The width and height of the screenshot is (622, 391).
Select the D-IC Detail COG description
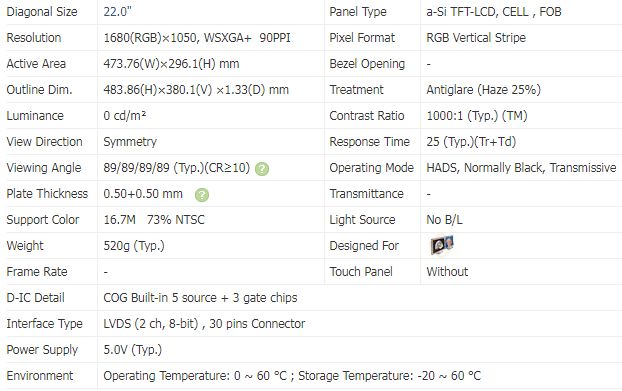point(200,298)
